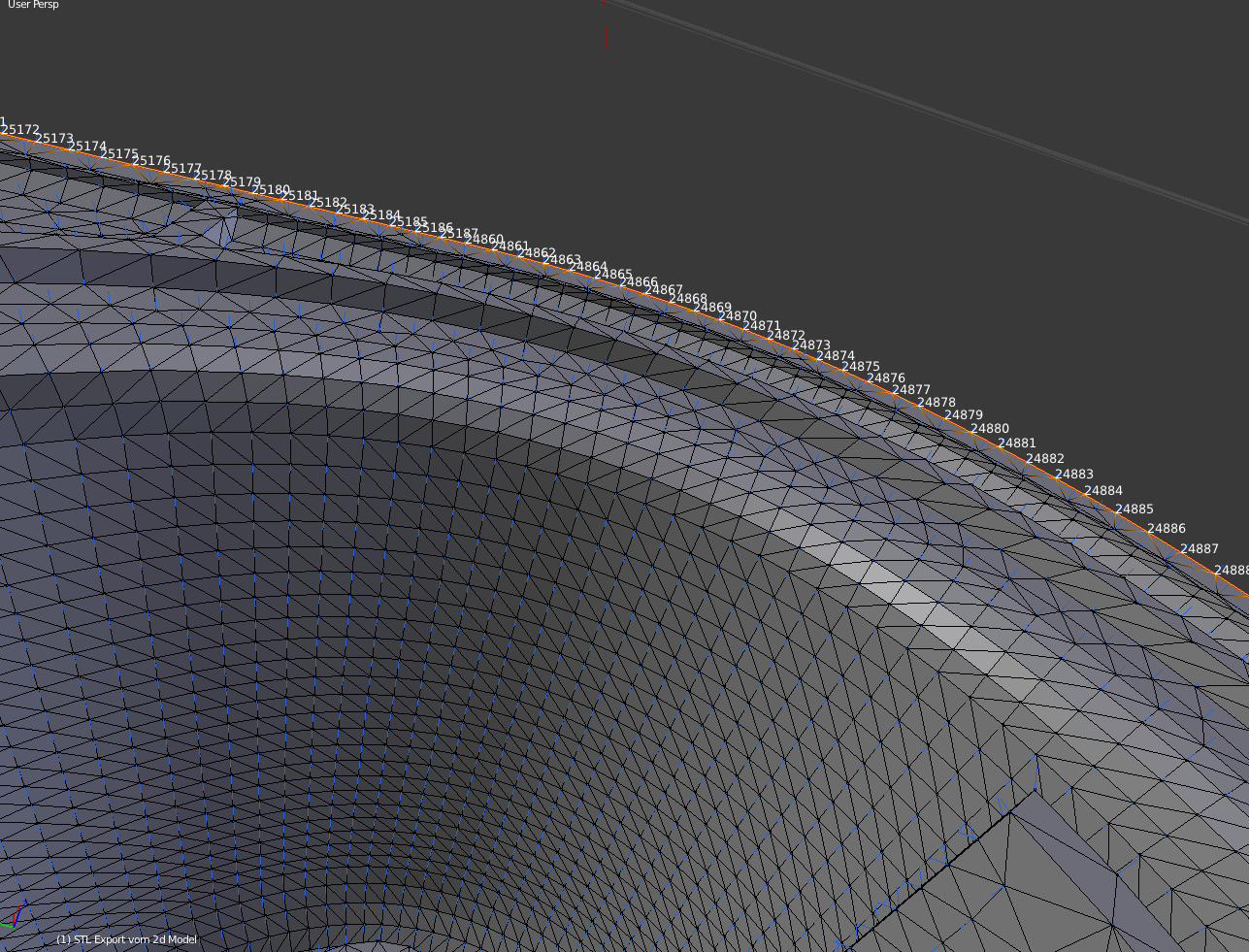The image size is (1249, 952).
Task: Click vertex index label 25179
Action: (241, 182)
